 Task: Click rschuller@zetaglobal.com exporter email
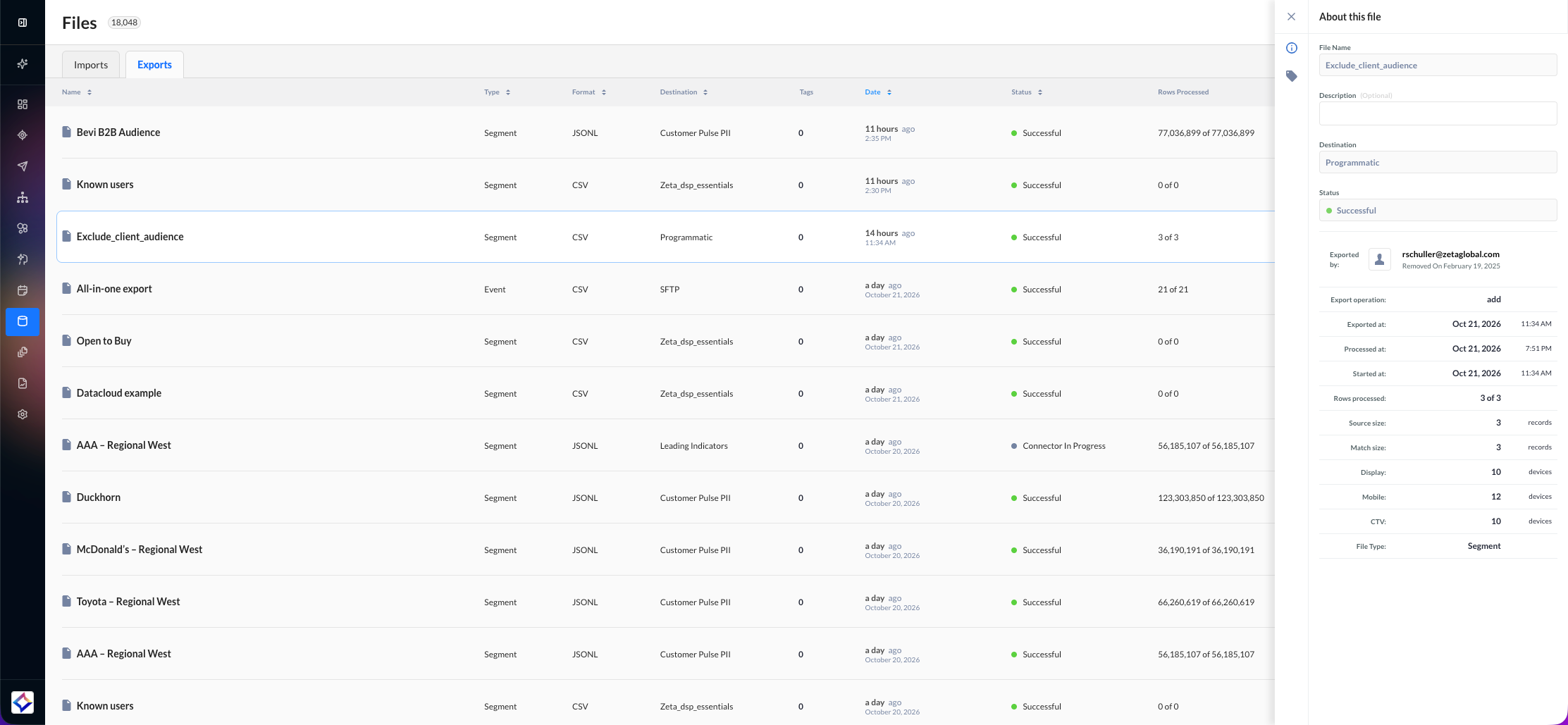pyautogui.click(x=1450, y=254)
